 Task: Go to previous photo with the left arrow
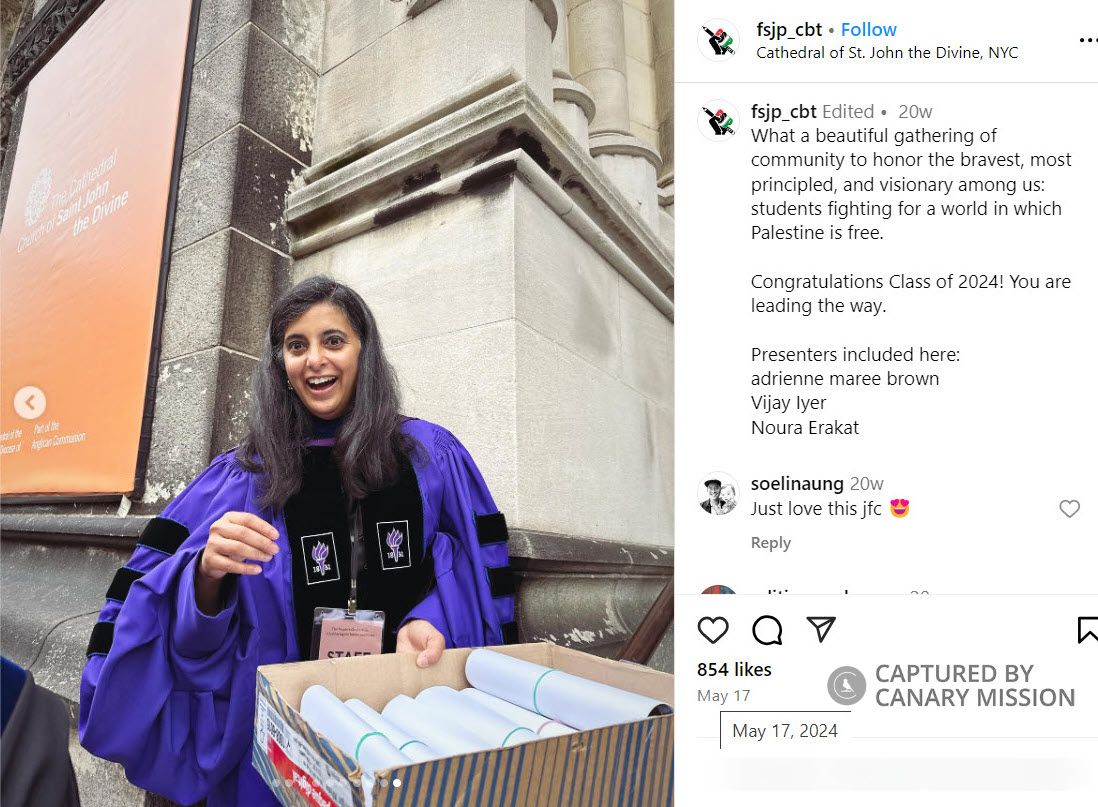(x=30, y=403)
